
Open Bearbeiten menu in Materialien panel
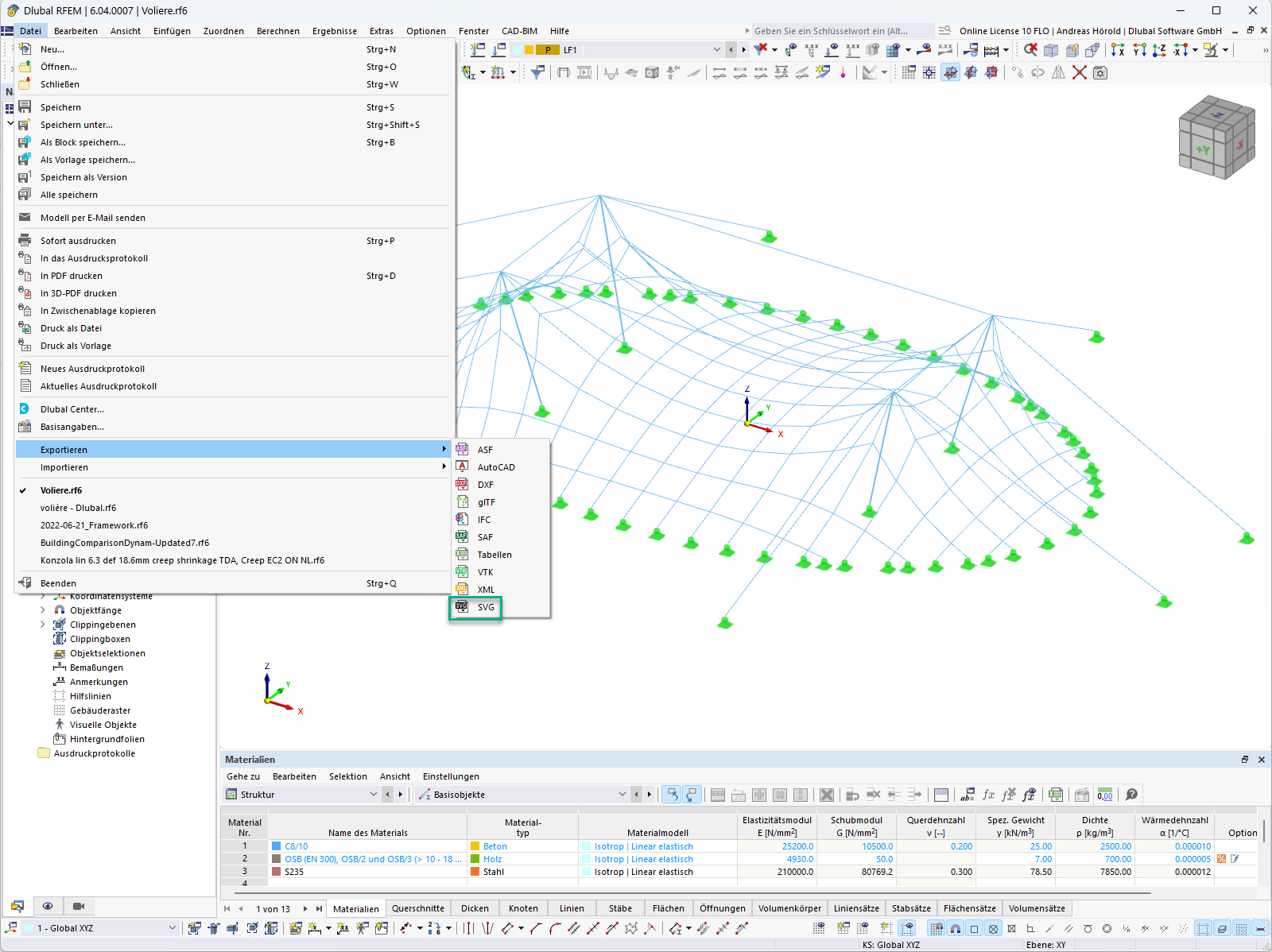(294, 776)
